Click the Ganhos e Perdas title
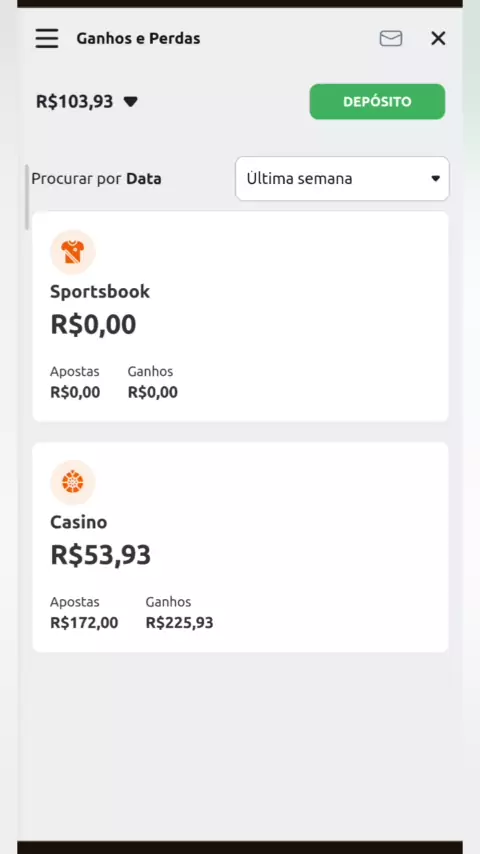This screenshot has height=854, width=480. click(x=138, y=39)
